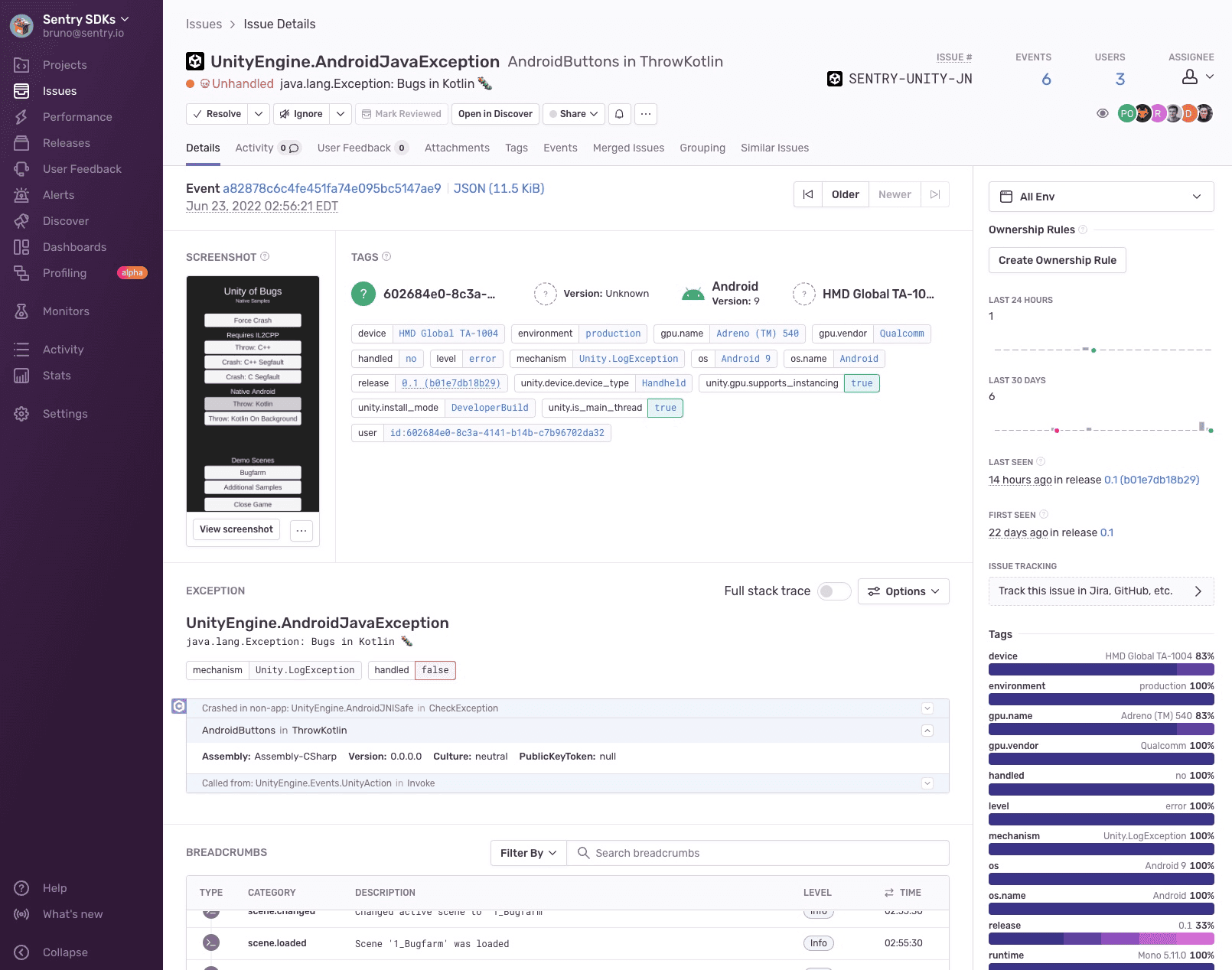This screenshot has width=1232, height=970.
Task: Open the User Feedback tab
Action: tap(354, 148)
